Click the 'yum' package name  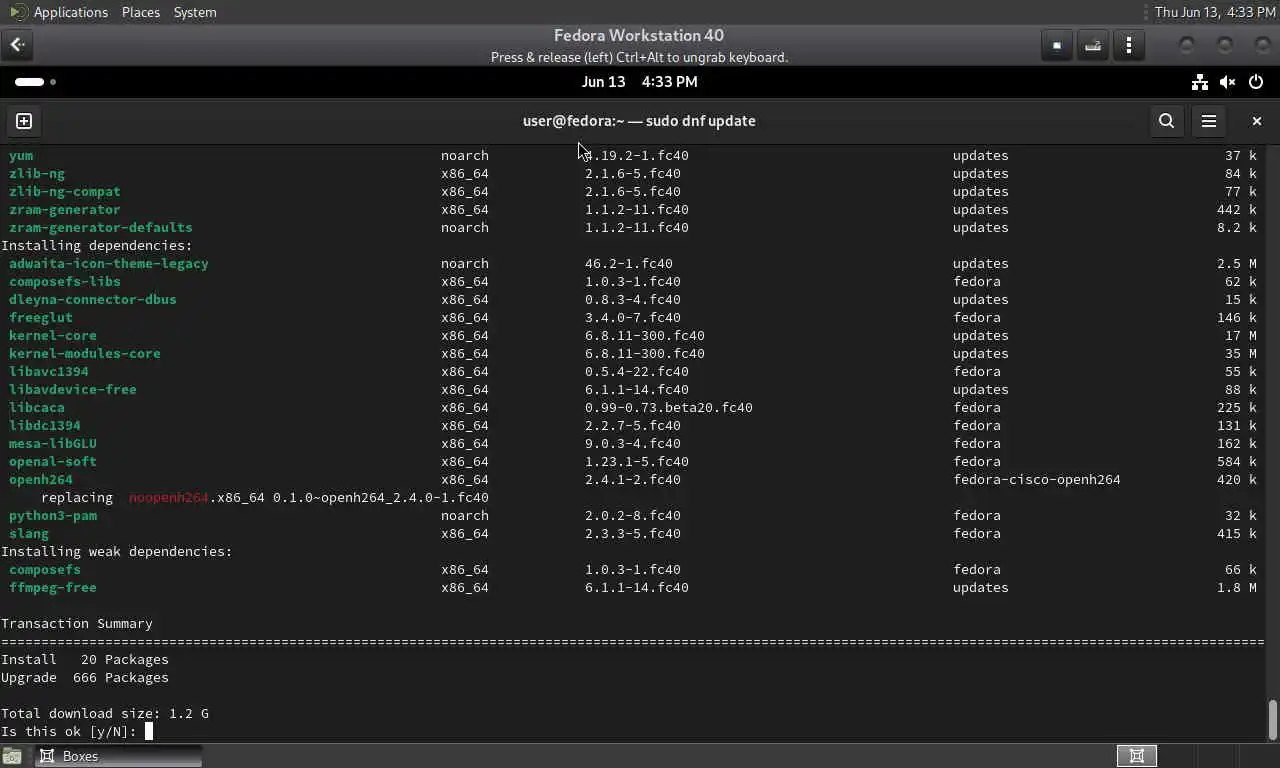tap(21, 155)
